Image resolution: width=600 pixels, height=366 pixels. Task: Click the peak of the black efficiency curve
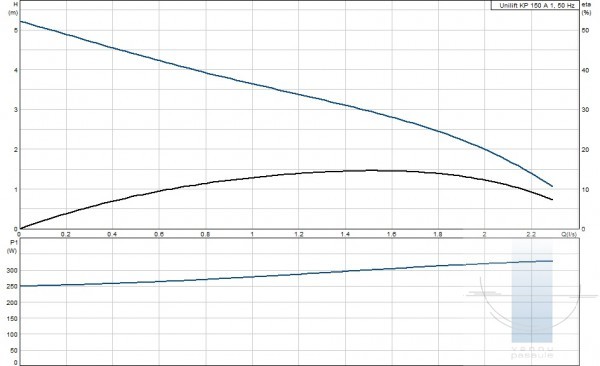[x=371, y=170]
